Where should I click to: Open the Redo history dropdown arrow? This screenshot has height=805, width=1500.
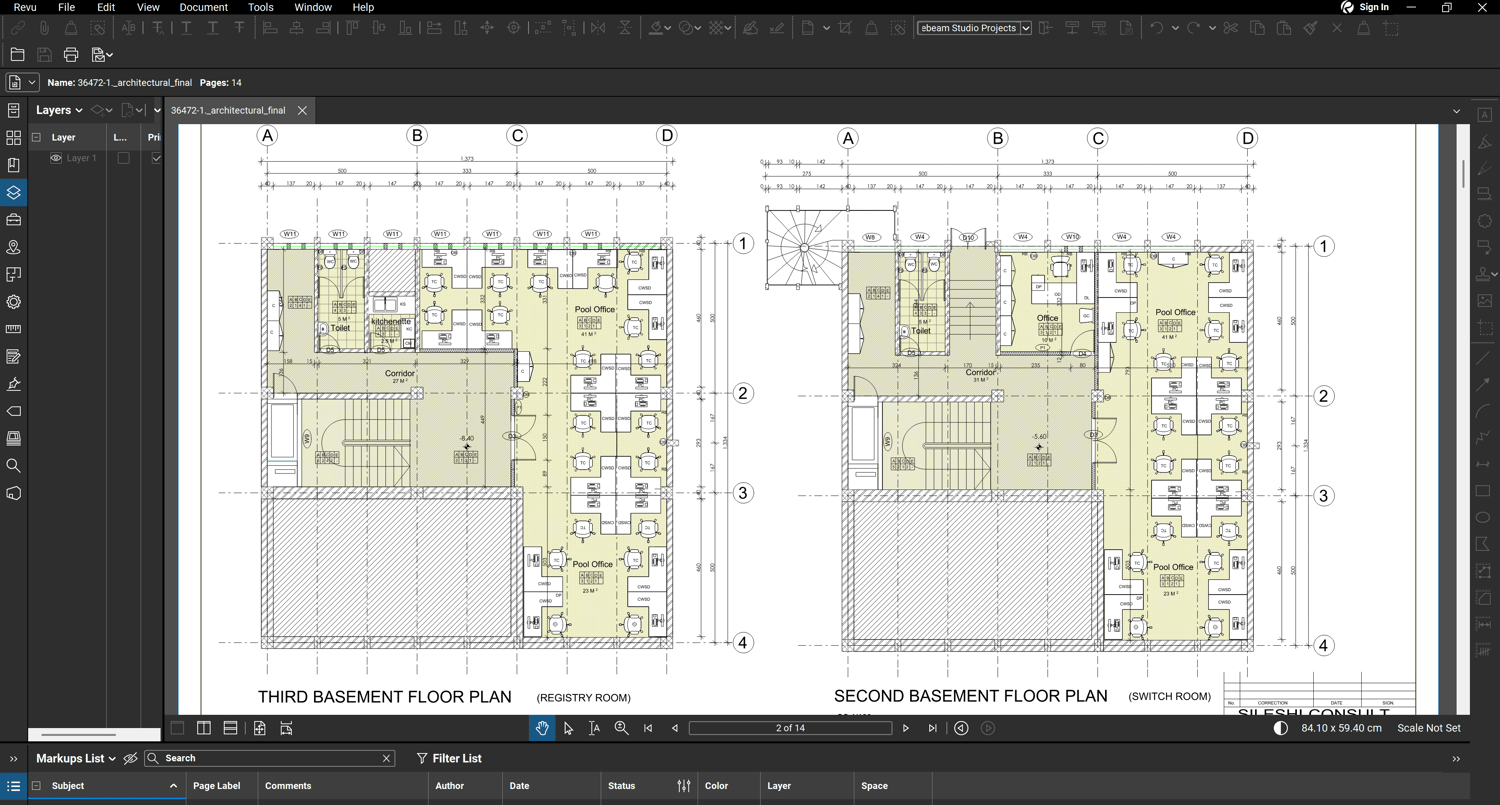tap(1212, 28)
